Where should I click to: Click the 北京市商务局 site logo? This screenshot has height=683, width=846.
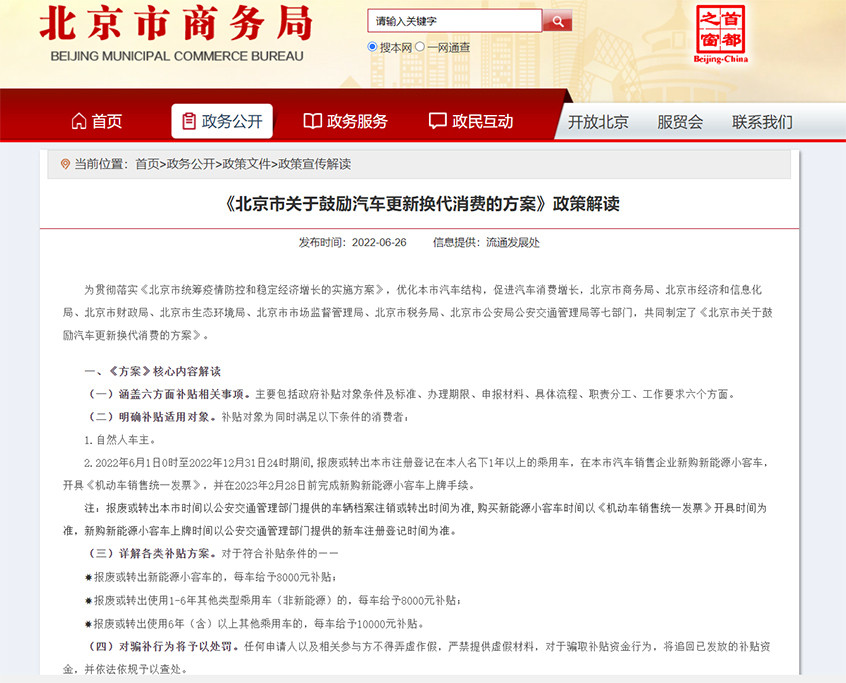pyautogui.click(x=176, y=23)
